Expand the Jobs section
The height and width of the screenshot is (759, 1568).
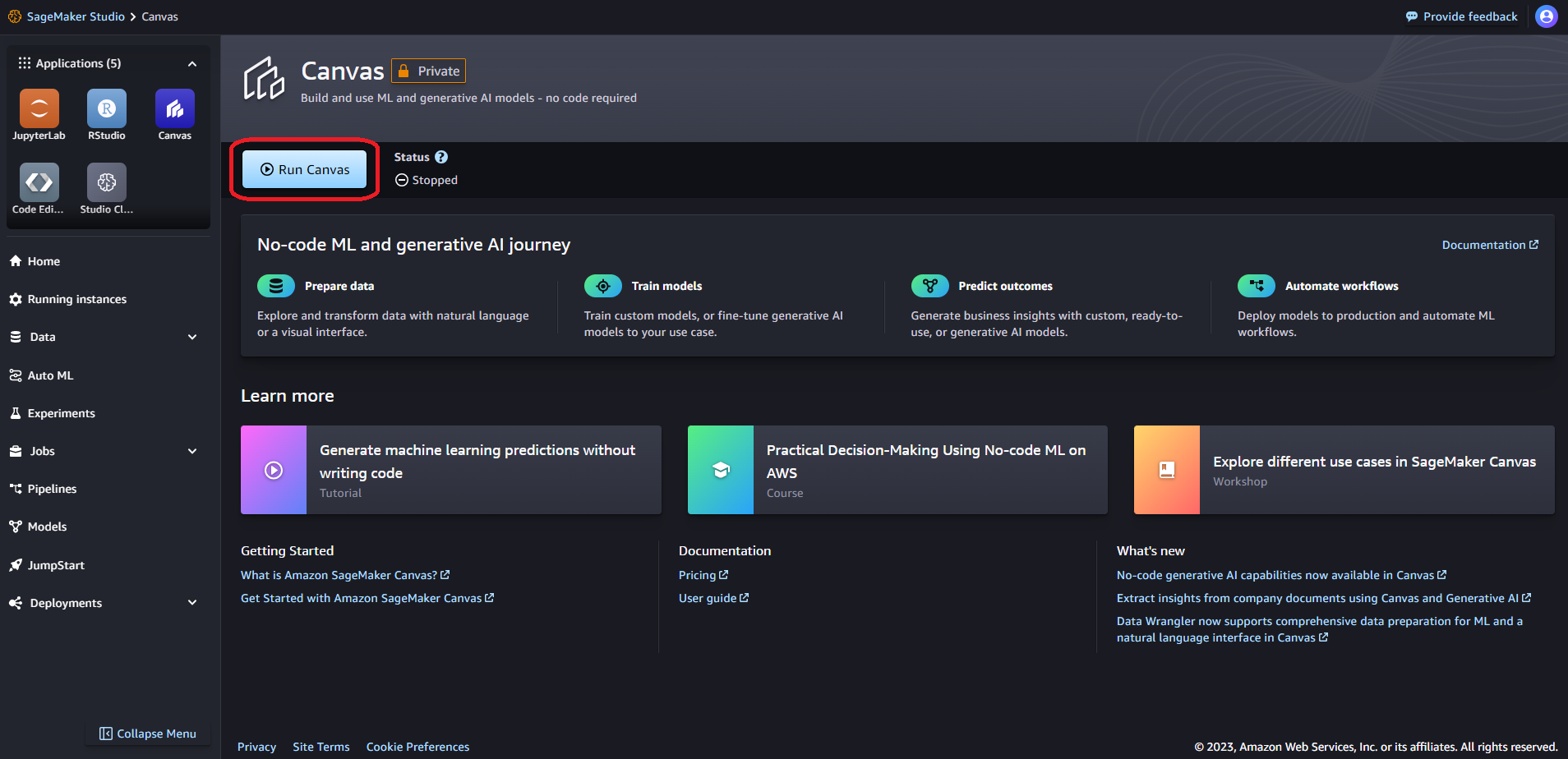pyautogui.click(x=191, y=451)
